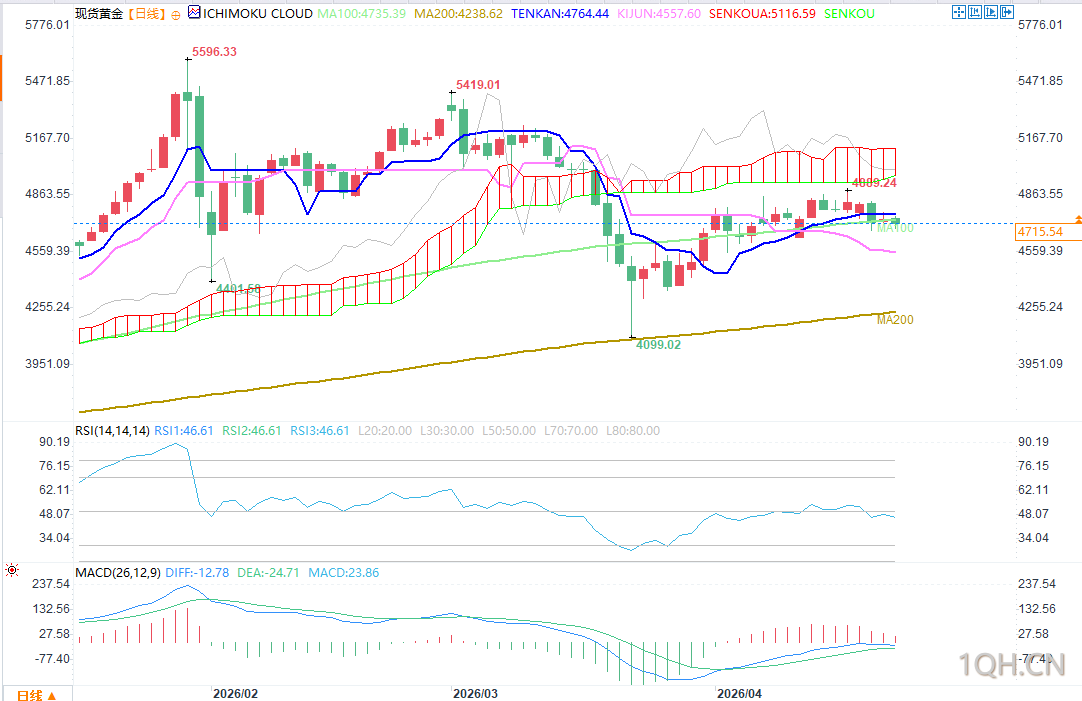Click the 现货黄金 instrument title
Image resolution: width=1082 pixels, height=701 pixels.
[99, 14]
